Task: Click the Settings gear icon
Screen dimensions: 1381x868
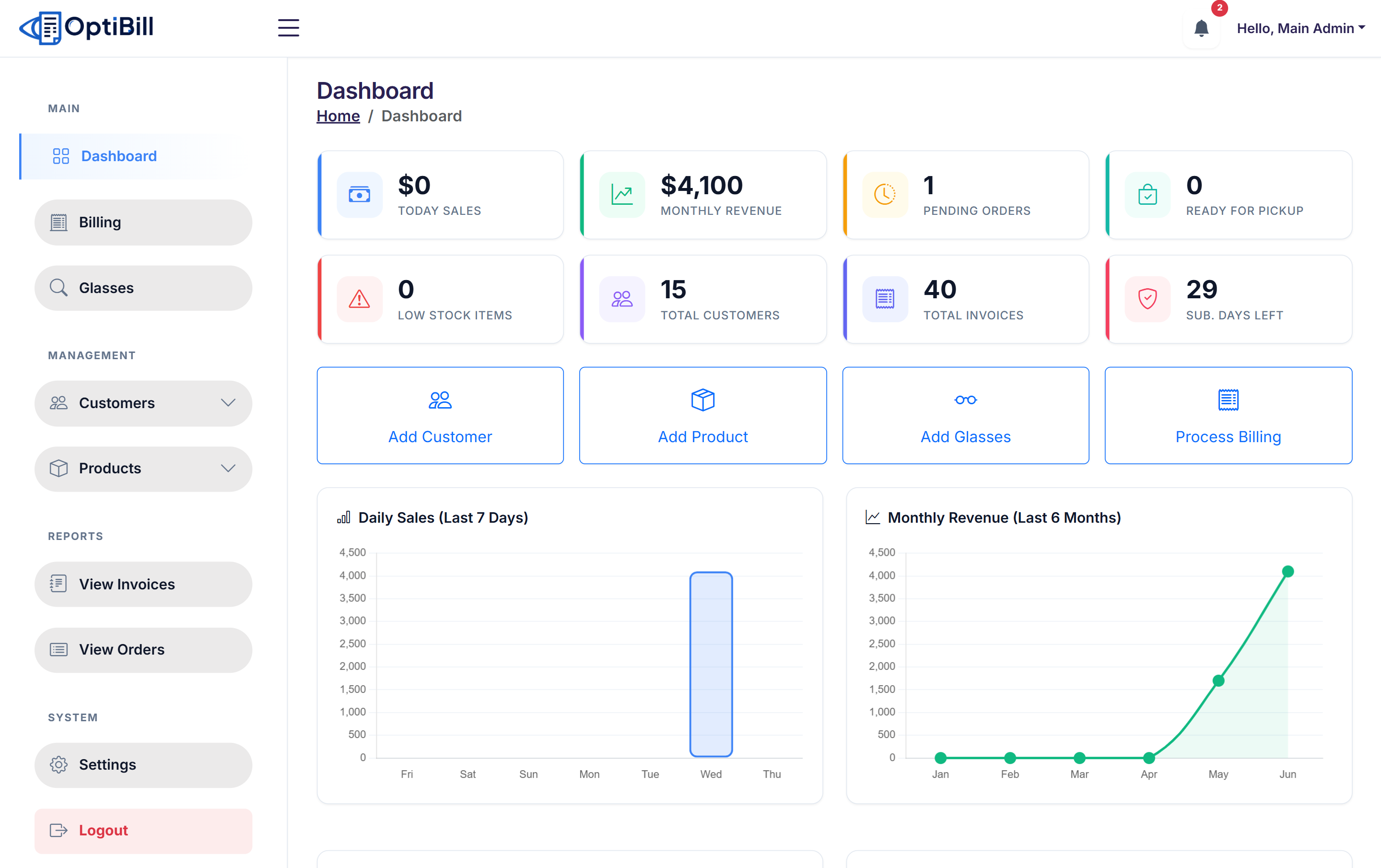Action: tap(59, 765)
